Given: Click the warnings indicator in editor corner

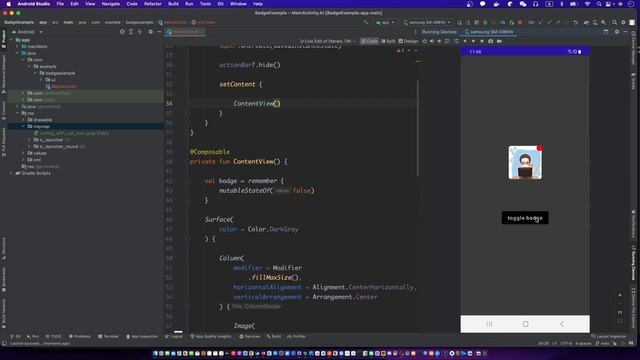Looking at the screenshot, I should pos(400,51).
